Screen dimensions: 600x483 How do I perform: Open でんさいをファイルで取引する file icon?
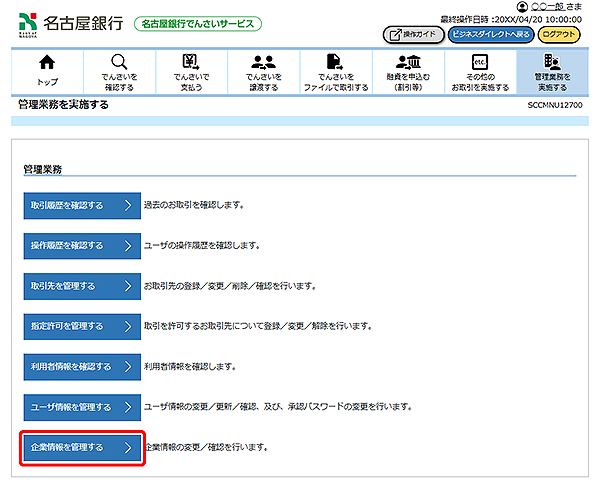click(335, 64)
